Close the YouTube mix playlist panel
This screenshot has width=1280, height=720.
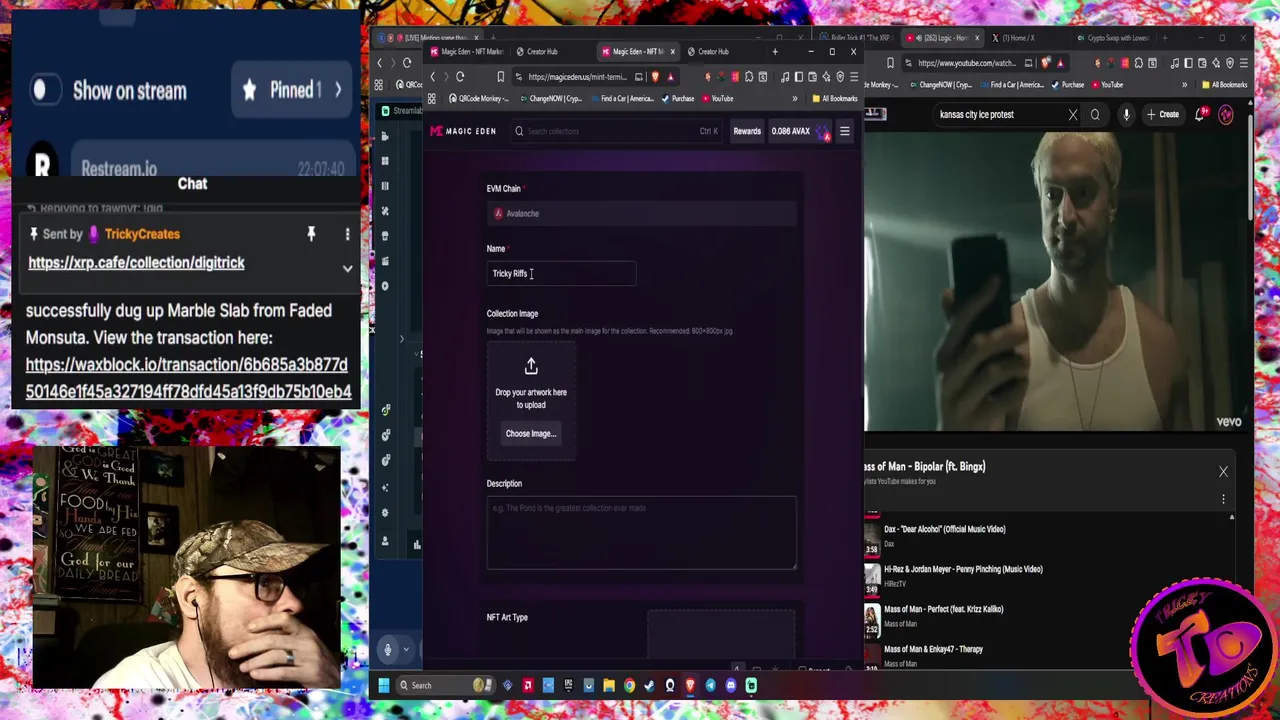1223,471
